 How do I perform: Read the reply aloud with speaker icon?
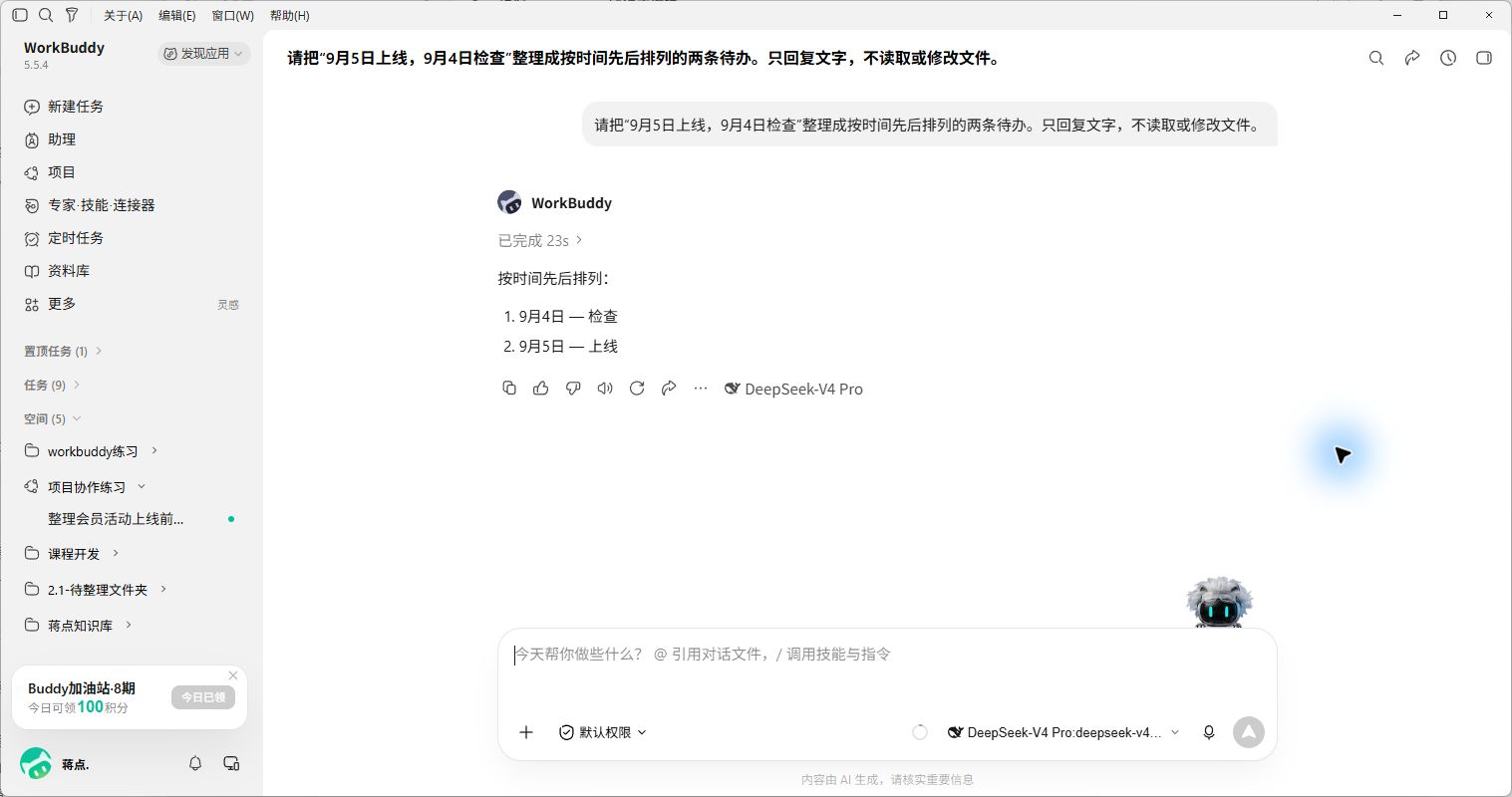pyautogui.click(x=605, y=389)
